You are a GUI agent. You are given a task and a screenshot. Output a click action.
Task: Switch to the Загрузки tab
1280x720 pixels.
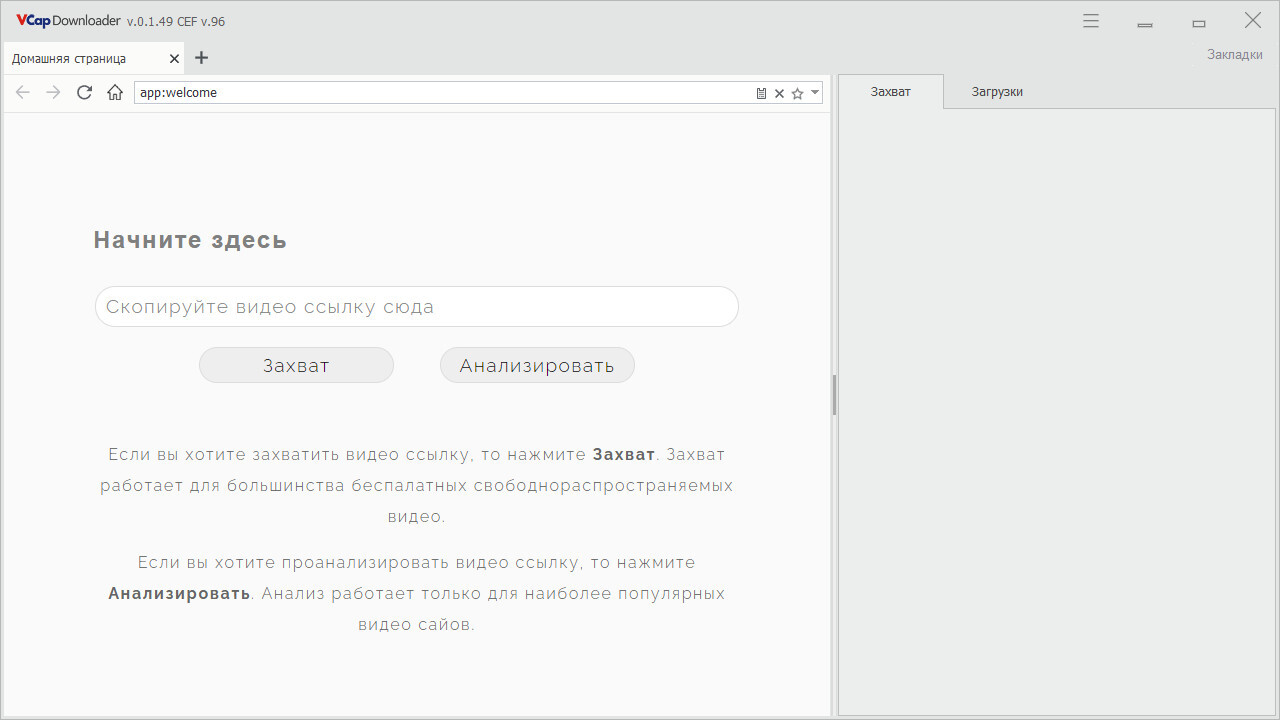[997, 91]
